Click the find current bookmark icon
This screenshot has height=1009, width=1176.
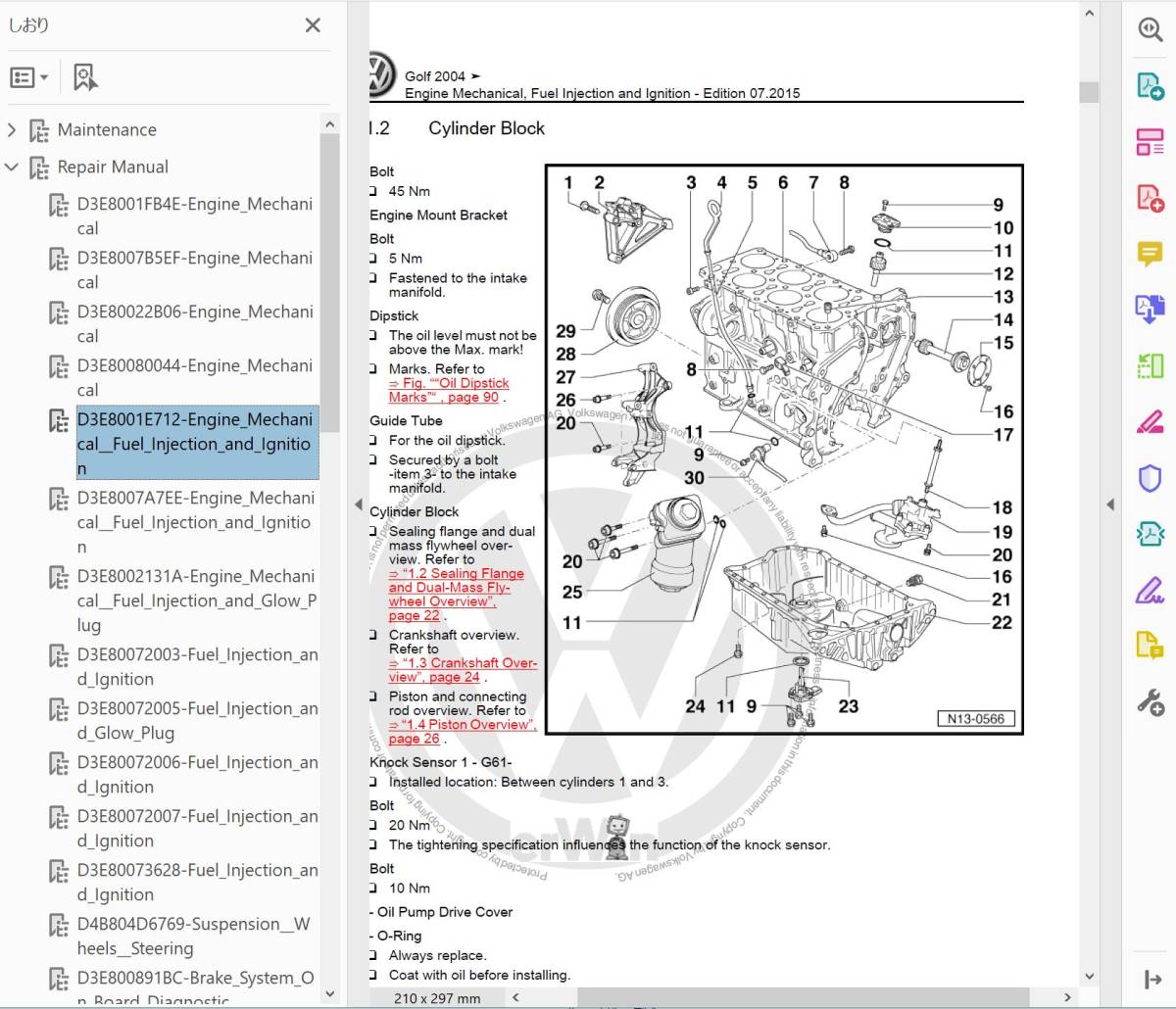(85, 77)
